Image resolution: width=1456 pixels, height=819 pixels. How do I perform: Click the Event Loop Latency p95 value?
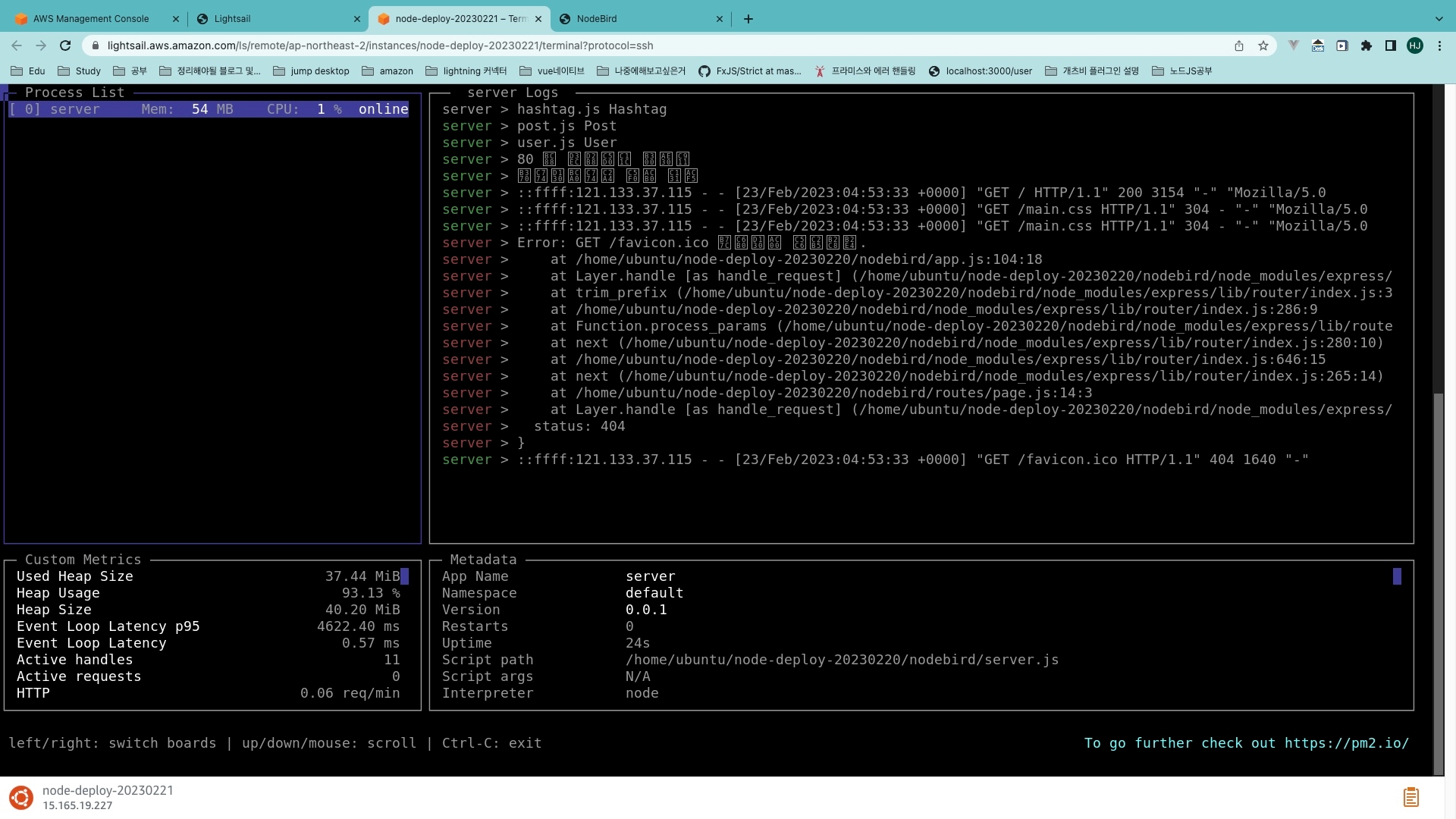(x=358, y=626)
